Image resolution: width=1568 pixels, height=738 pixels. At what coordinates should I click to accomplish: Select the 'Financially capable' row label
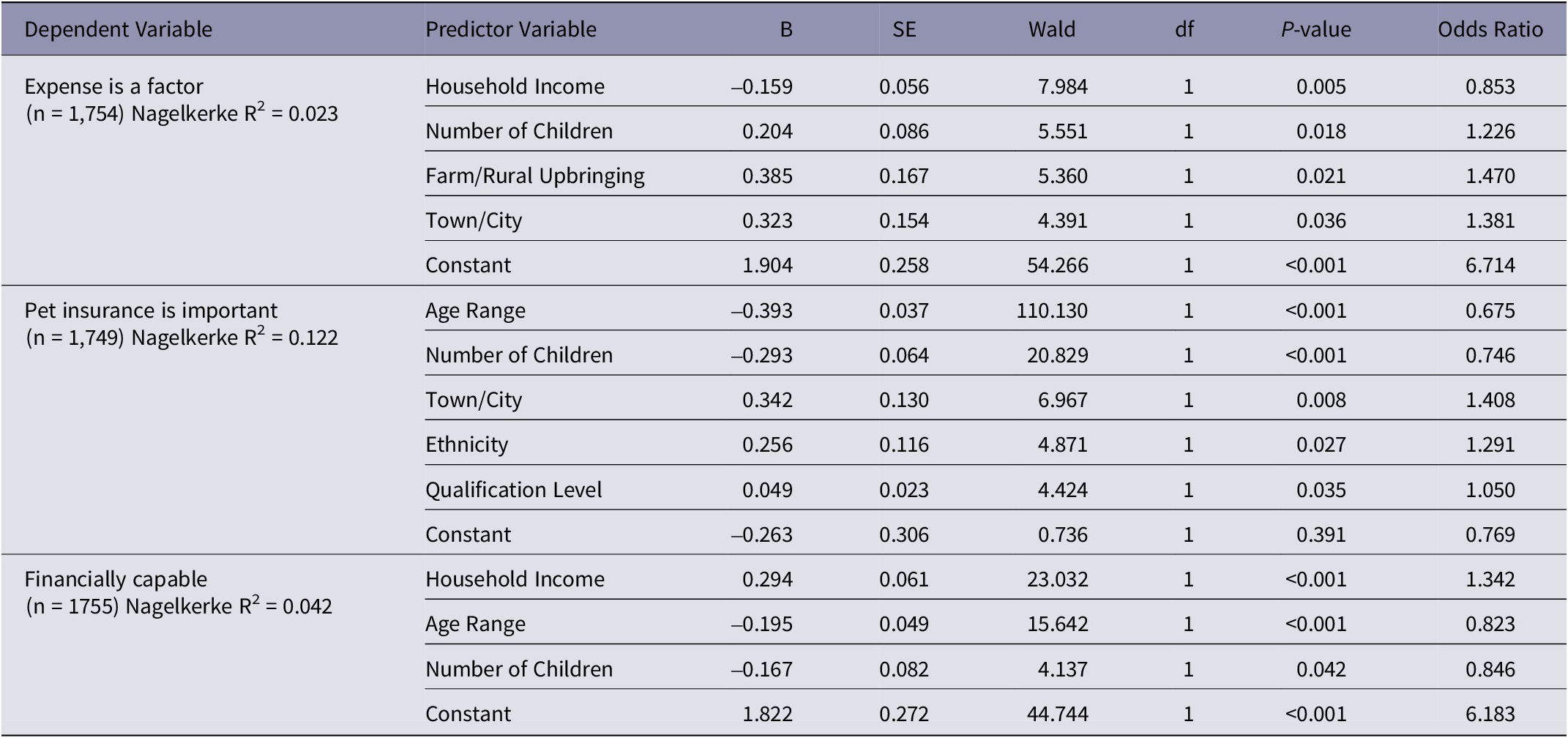tap(116, 579)
